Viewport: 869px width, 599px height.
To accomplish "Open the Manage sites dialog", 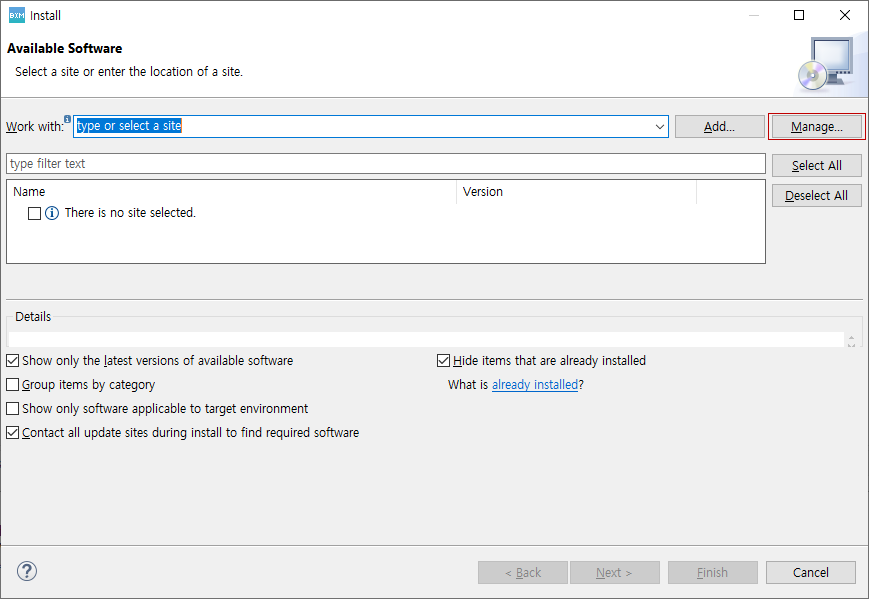I will coord(816,126).
